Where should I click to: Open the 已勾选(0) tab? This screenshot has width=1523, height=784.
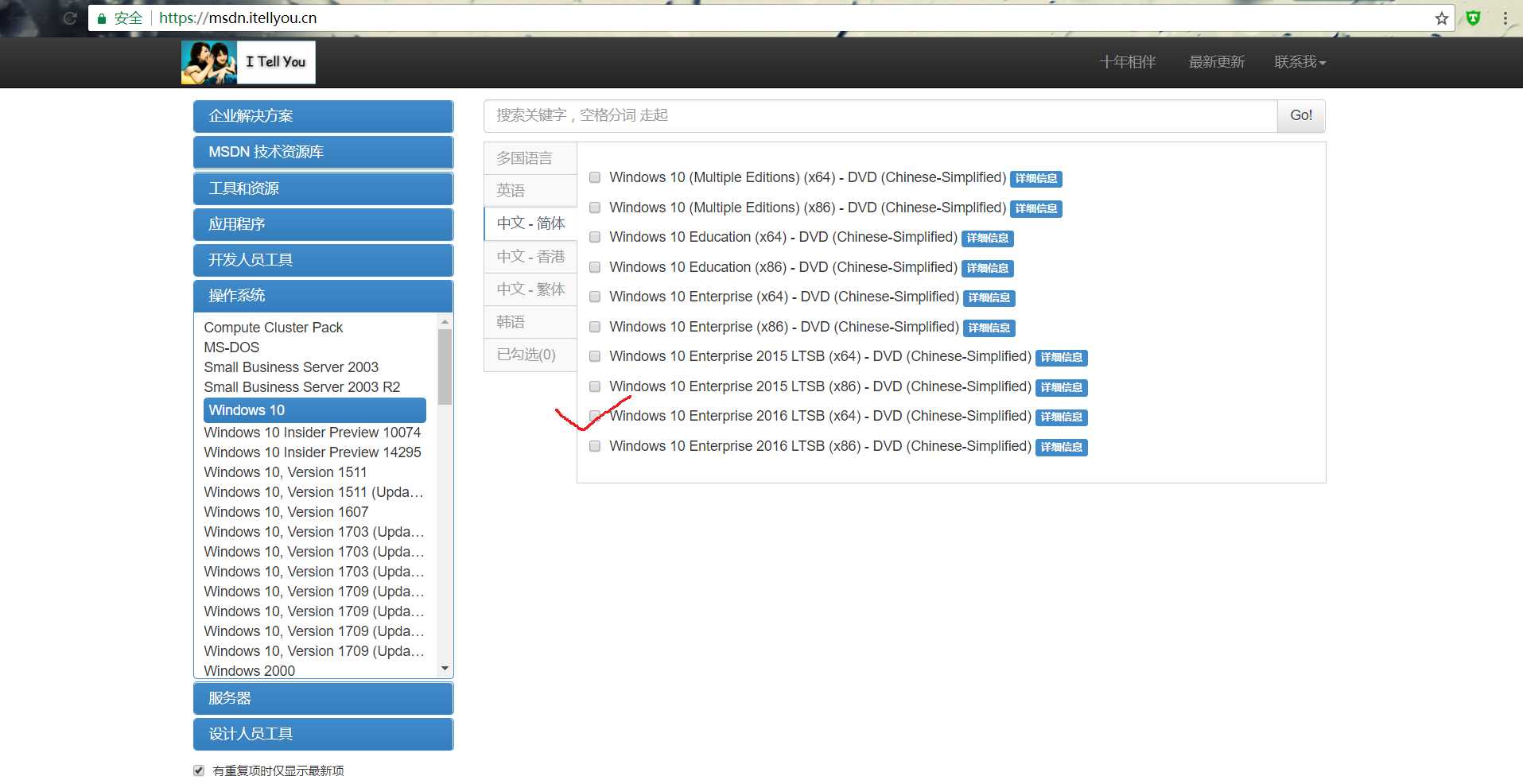pyautogui.click(x=530, y=355)
